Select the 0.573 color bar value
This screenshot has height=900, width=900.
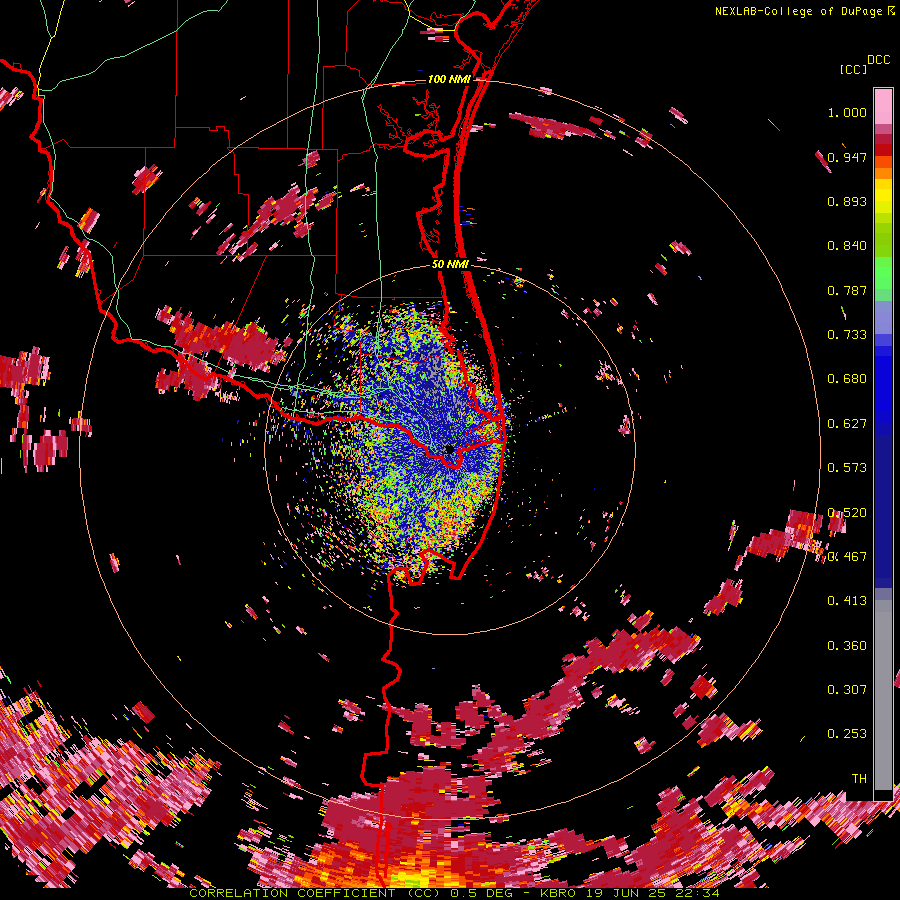(847, 468)
